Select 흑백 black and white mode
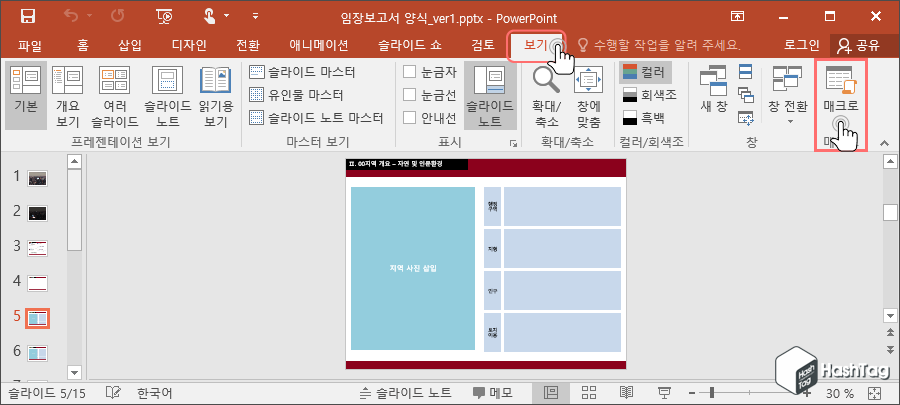Screen dimensions: 900x405 645,119
